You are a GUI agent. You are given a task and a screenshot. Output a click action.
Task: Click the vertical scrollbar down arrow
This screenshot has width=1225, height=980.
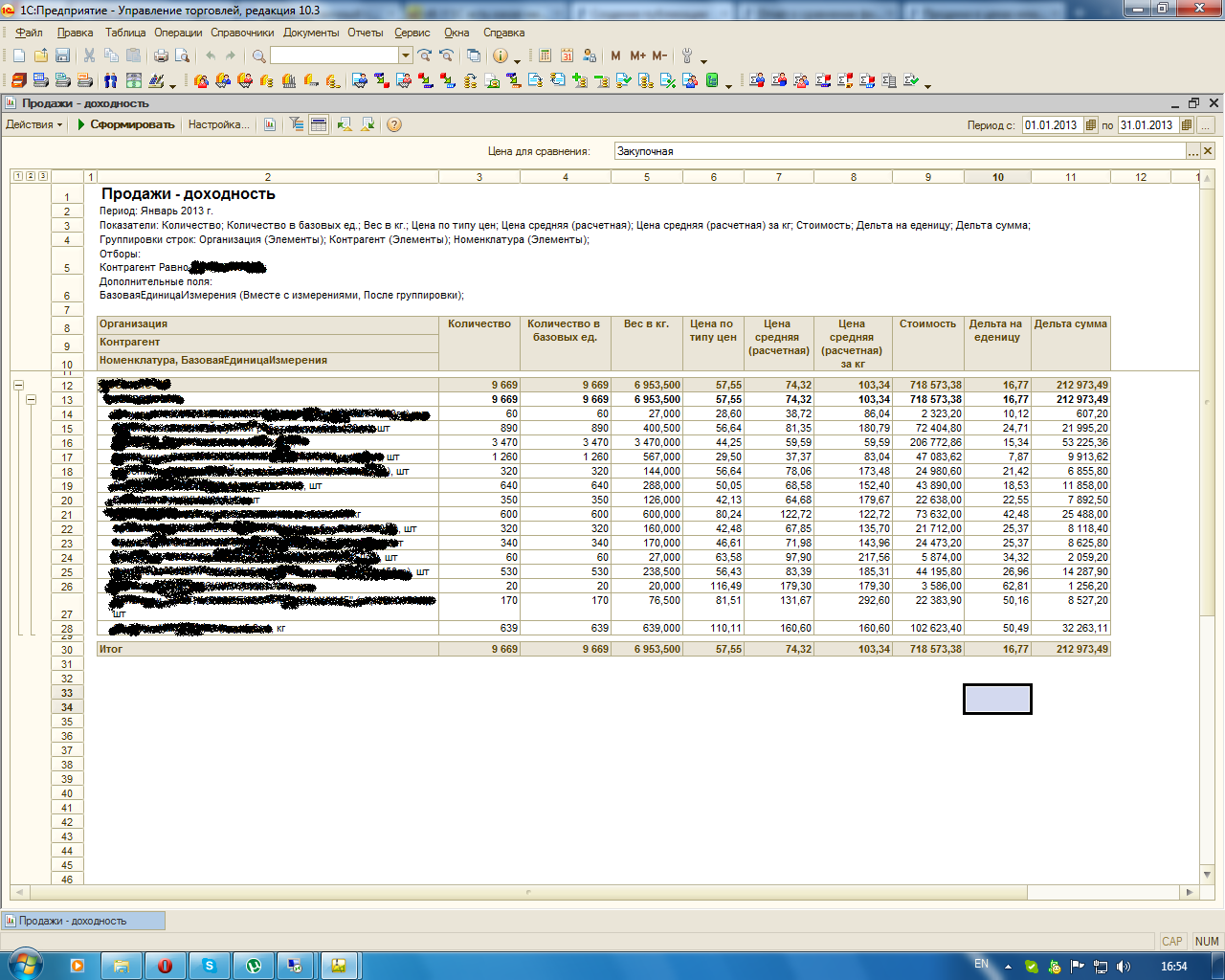tap(1208, 875)
